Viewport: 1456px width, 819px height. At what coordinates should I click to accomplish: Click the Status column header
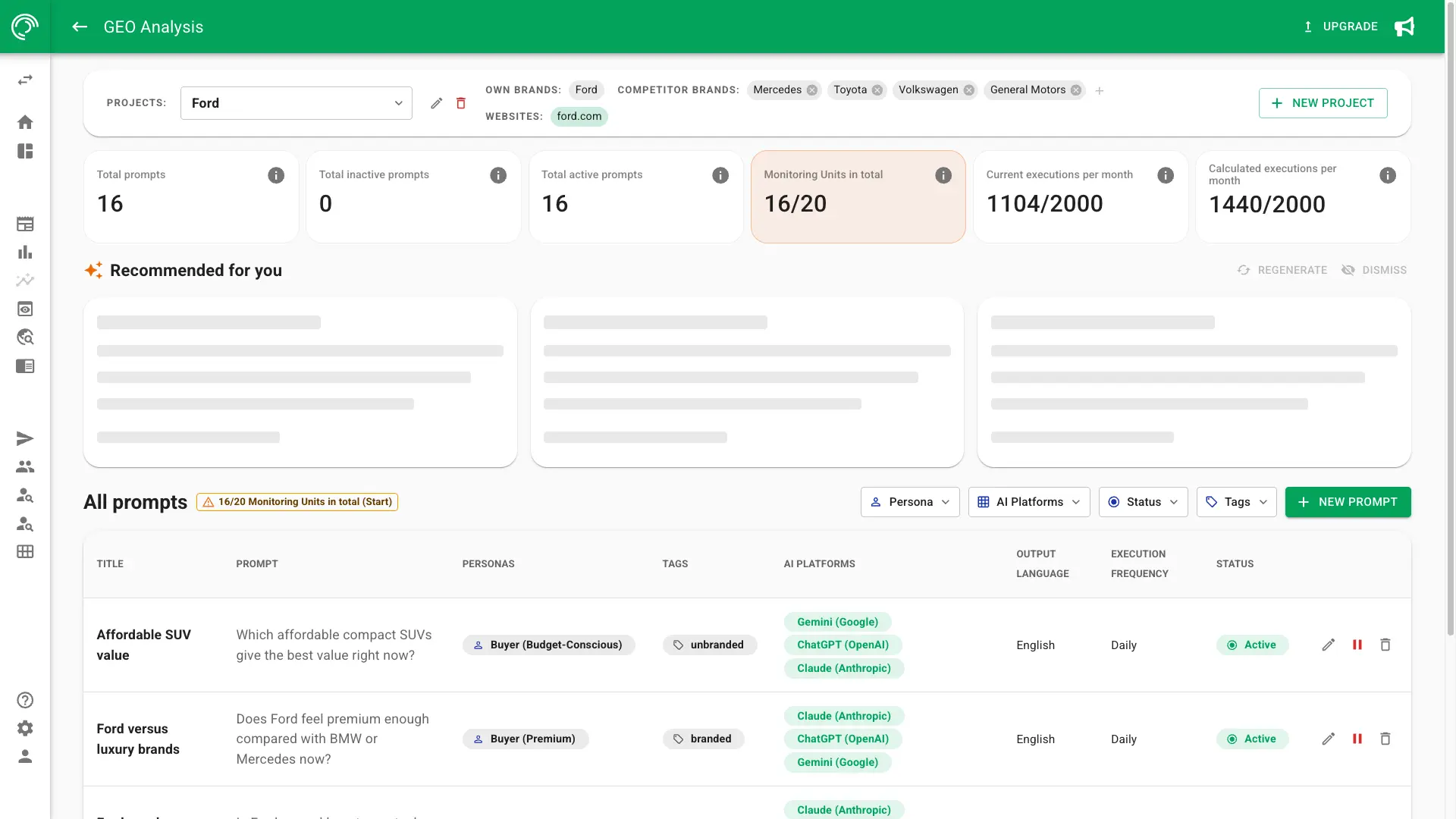point(1235,563)
